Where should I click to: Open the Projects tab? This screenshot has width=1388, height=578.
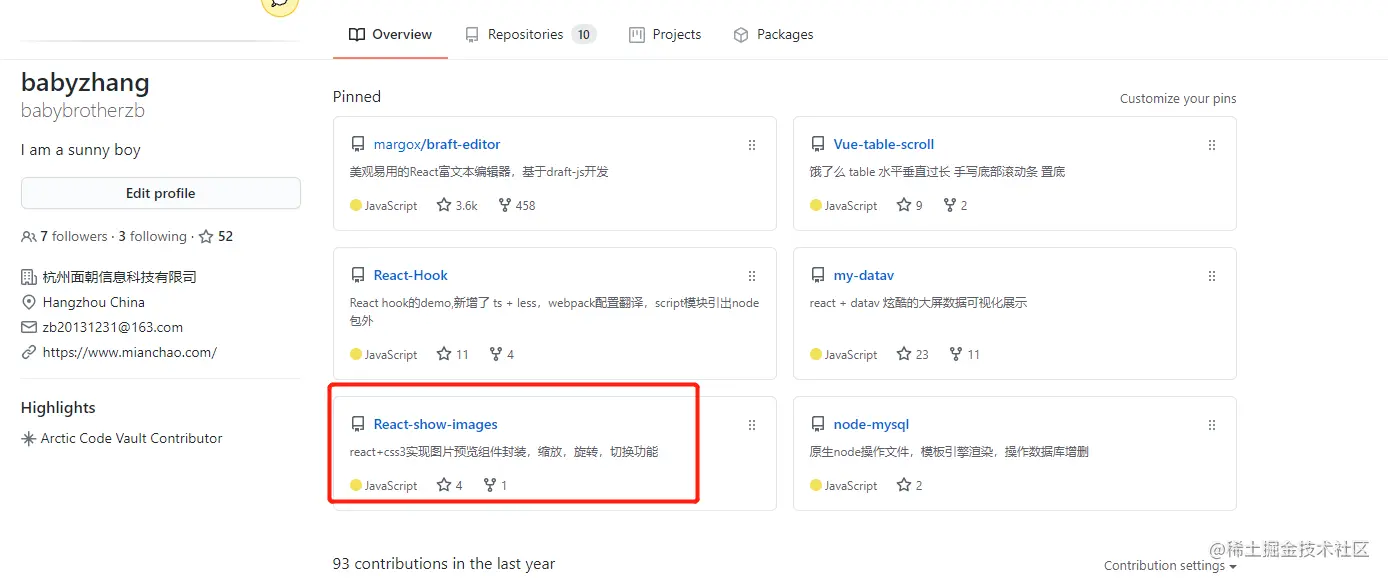click(665, 34)
